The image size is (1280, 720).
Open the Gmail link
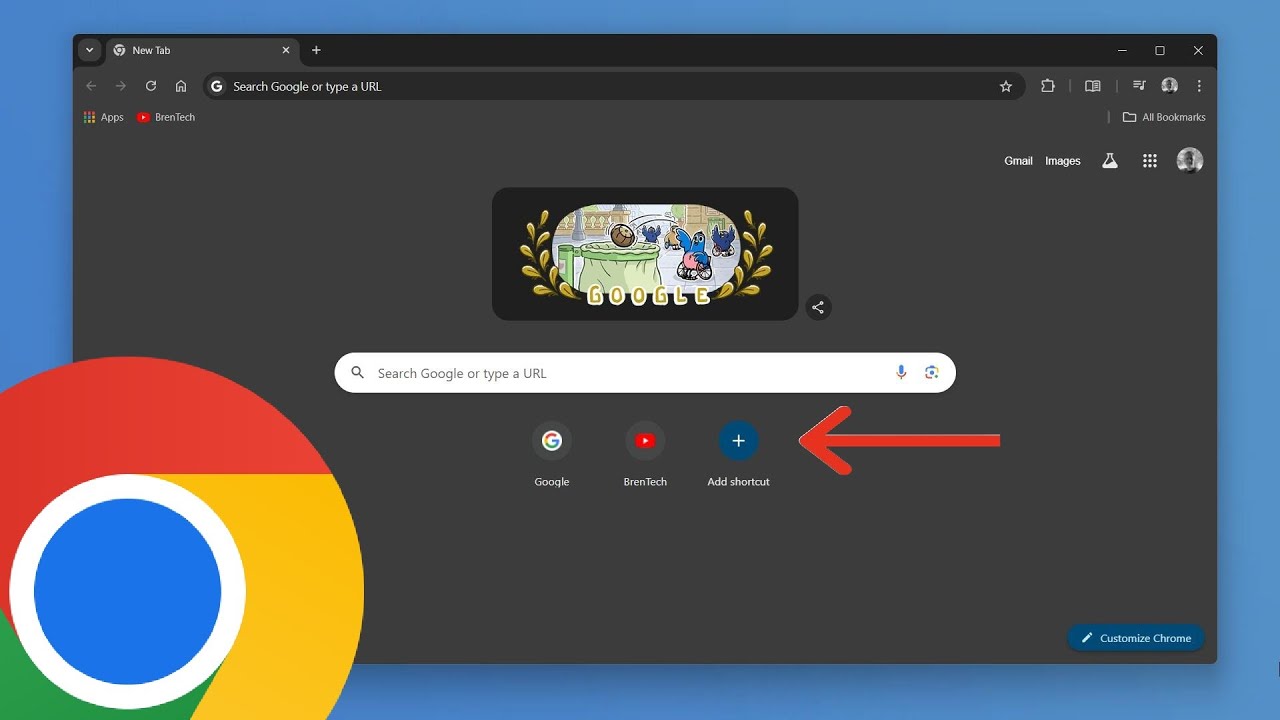(1018, 161)
